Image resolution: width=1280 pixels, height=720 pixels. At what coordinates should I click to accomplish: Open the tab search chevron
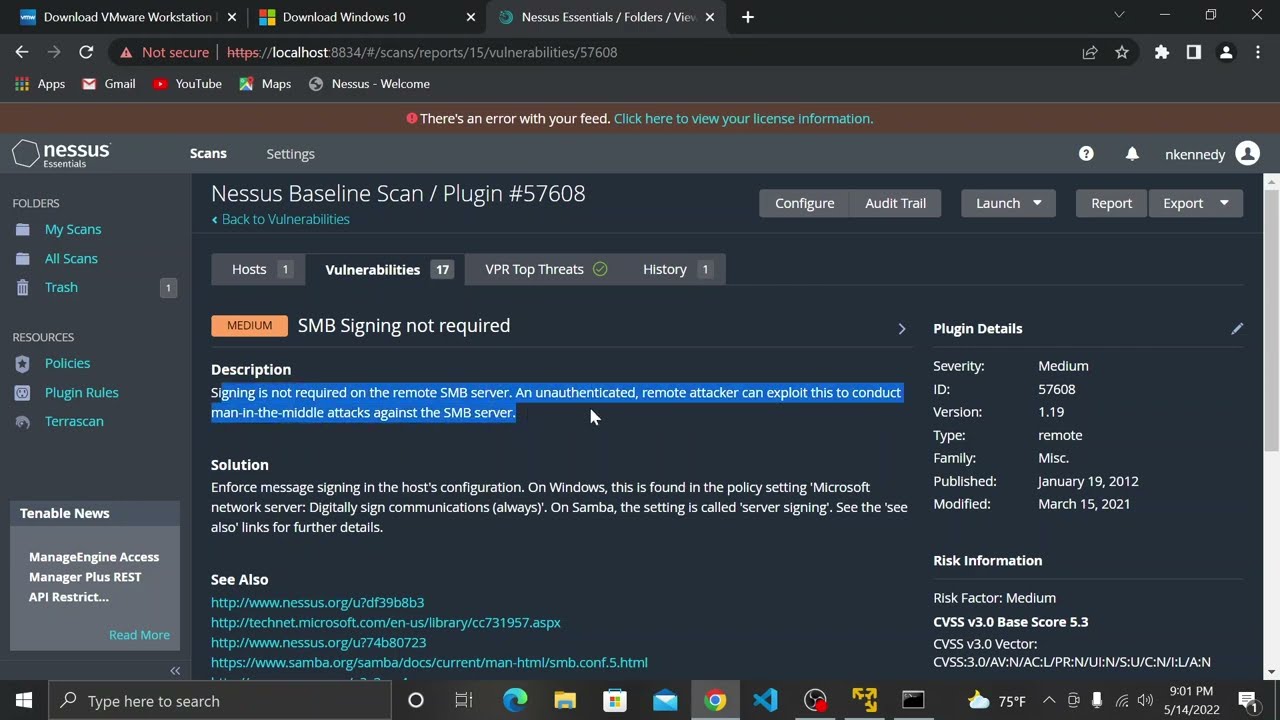[x=1119, y=15]
